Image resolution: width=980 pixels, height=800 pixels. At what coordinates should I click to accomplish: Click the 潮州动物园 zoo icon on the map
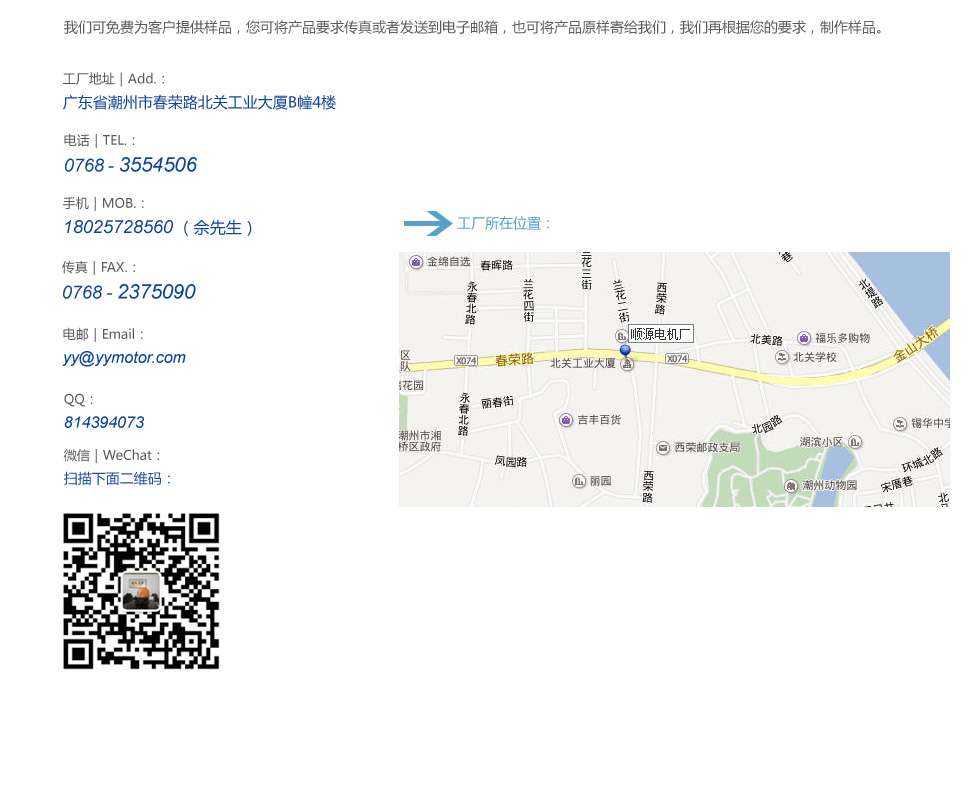click(791, 485)
